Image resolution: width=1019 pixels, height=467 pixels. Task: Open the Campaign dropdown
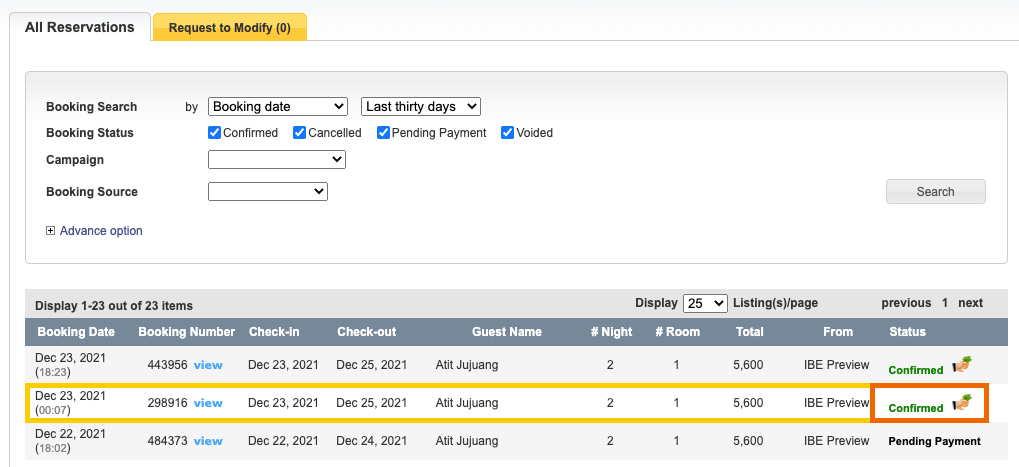click(x=276, y=160)
